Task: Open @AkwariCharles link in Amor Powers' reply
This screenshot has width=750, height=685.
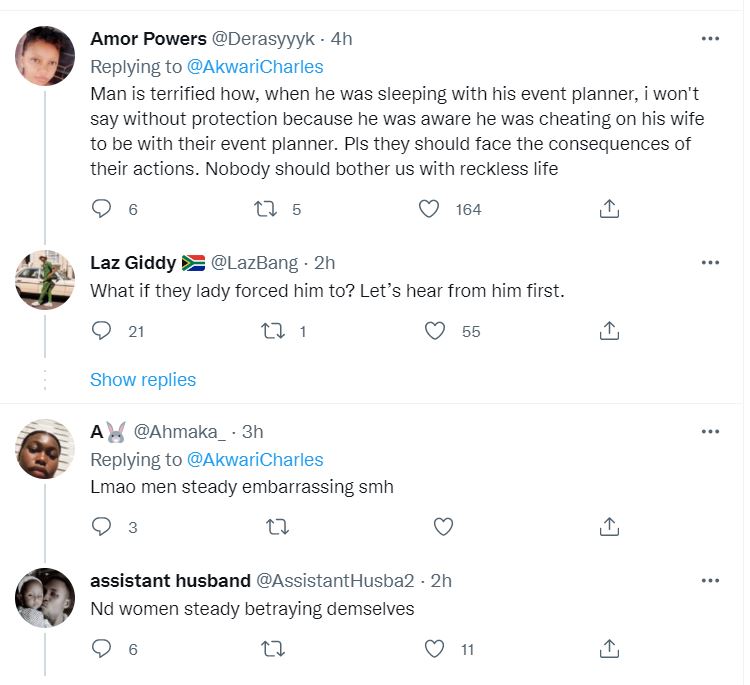Action: (256, 67)
